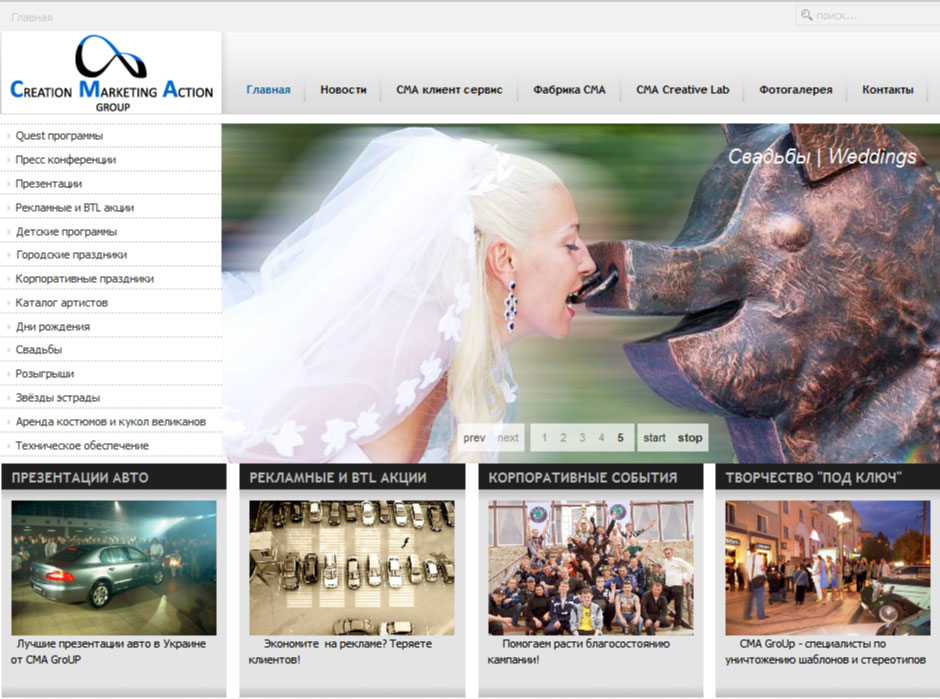Click the Главная breadcrumb link at top
The image size is (940, 699).
[32, 17]
